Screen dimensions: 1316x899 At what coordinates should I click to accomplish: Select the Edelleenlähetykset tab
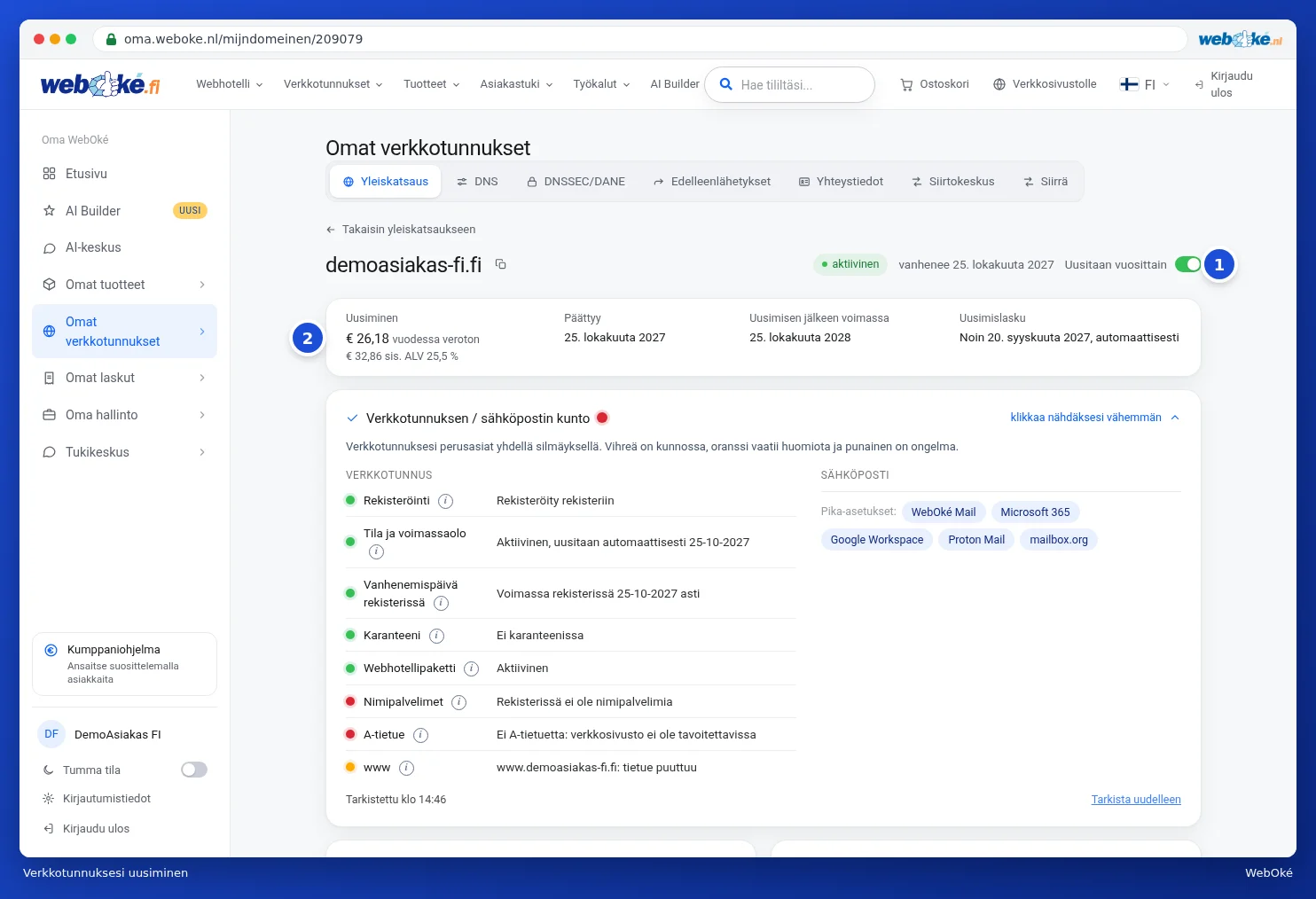point(712,182)
